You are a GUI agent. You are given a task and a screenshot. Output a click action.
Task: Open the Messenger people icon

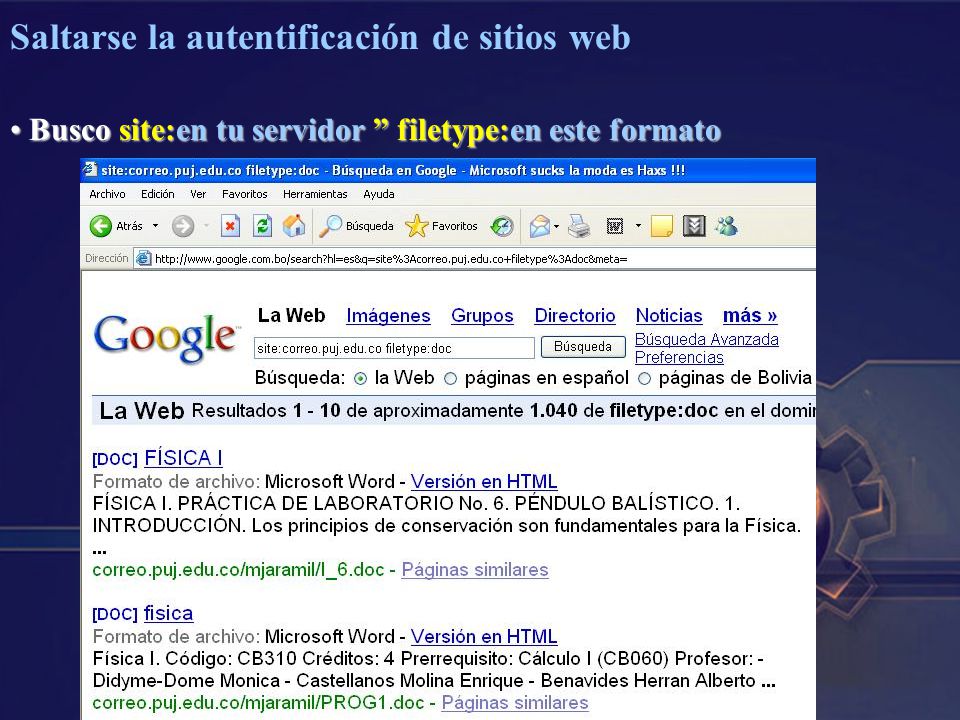pyautogui.click(x=727, y=226)
